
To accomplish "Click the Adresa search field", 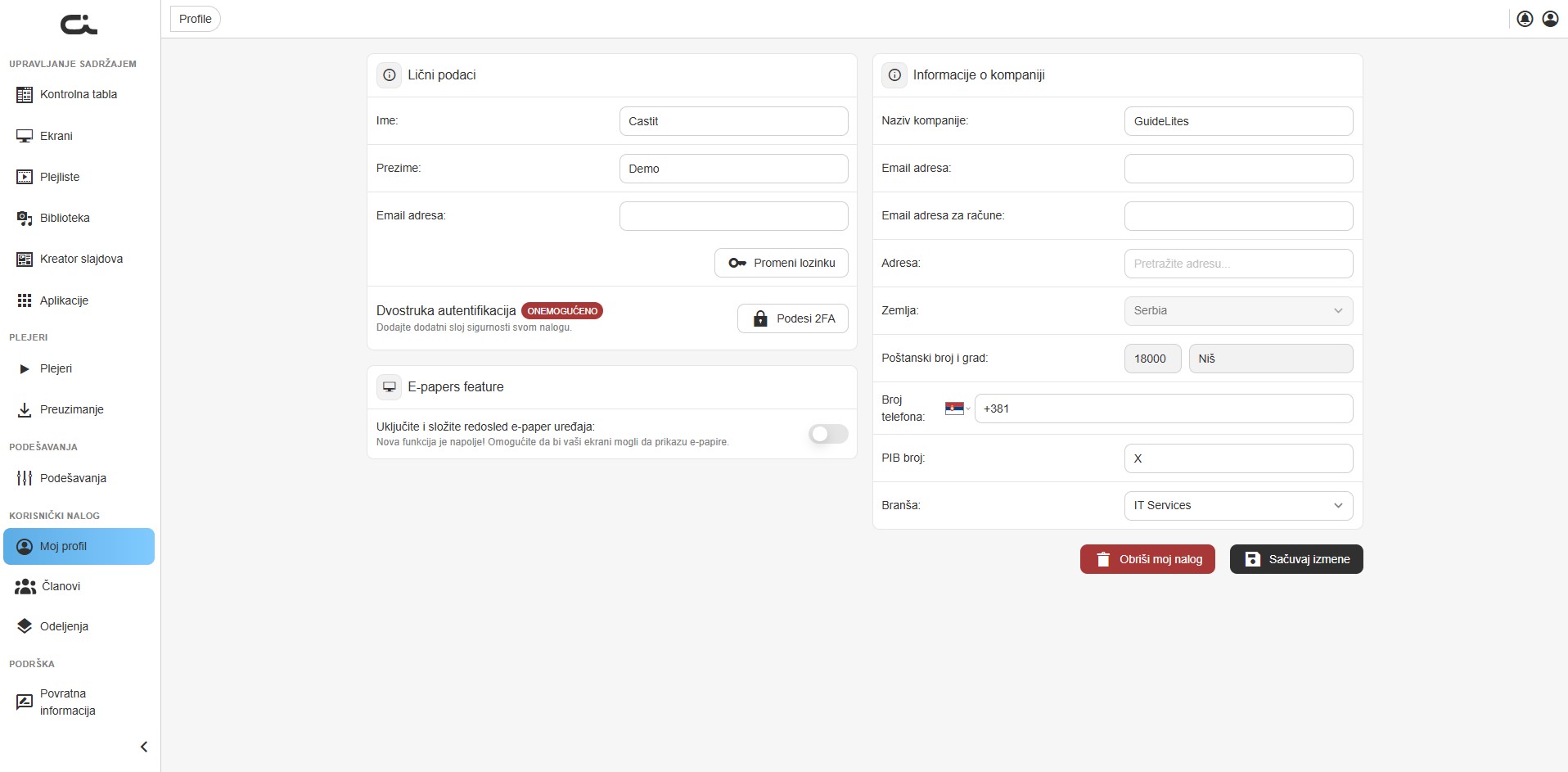I will pyautogui.click(x=1238, y=264).
